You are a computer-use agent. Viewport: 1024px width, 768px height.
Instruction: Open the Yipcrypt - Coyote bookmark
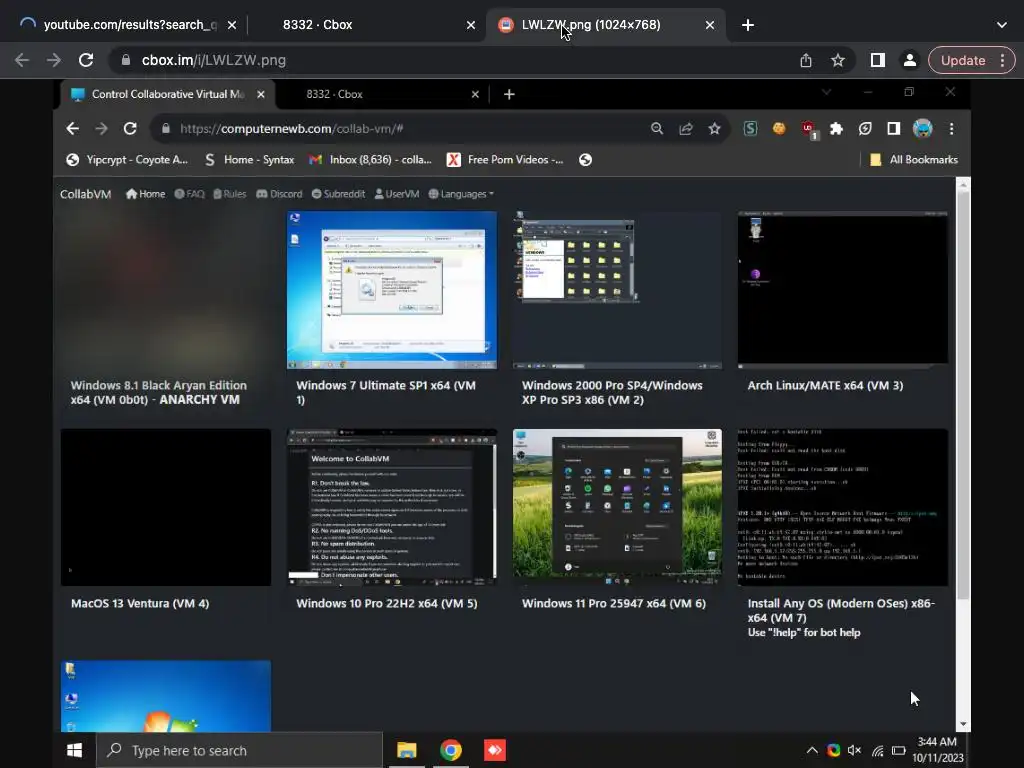point(127,159)
